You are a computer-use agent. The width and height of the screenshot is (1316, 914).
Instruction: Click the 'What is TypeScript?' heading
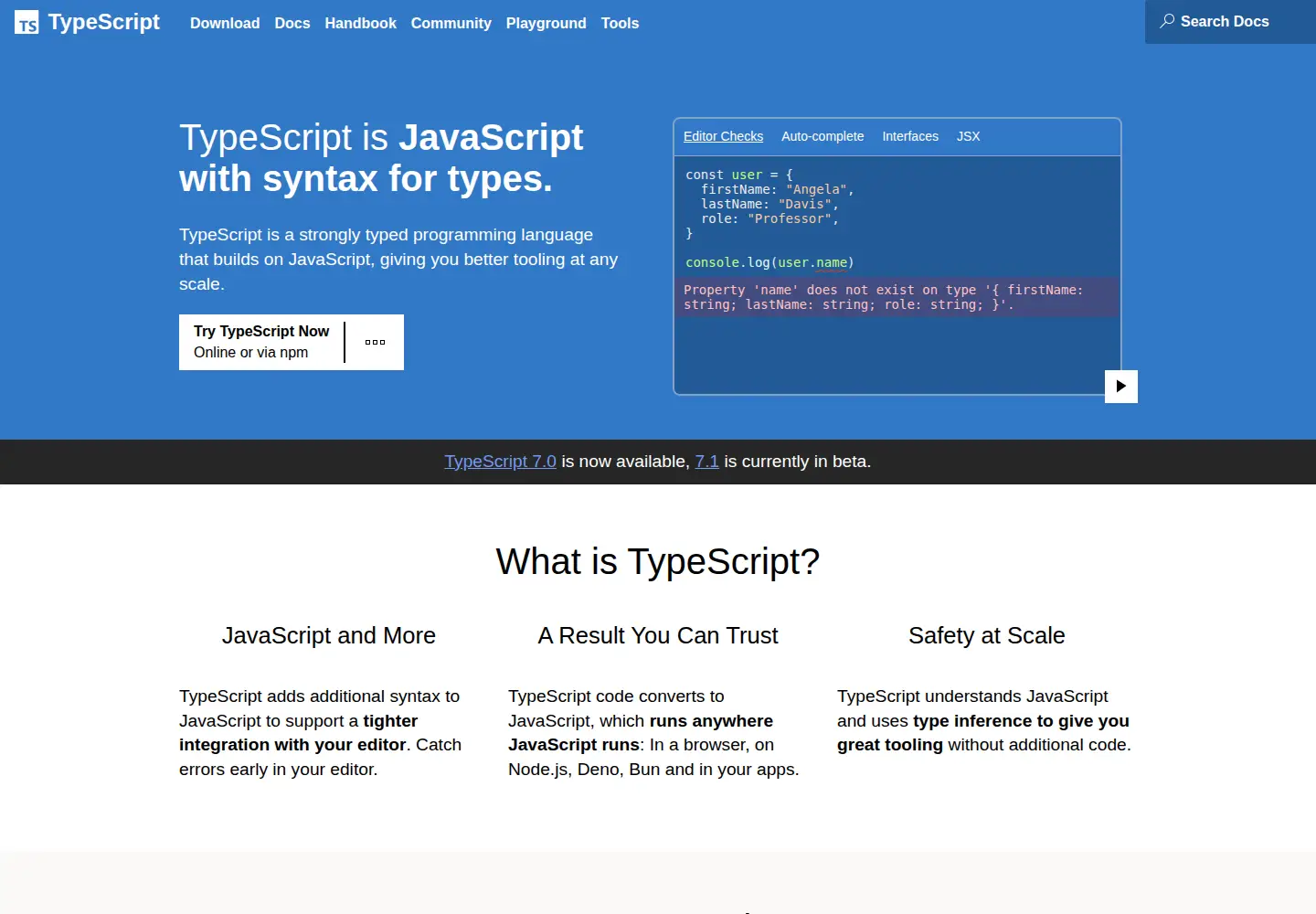coord(658,561)
